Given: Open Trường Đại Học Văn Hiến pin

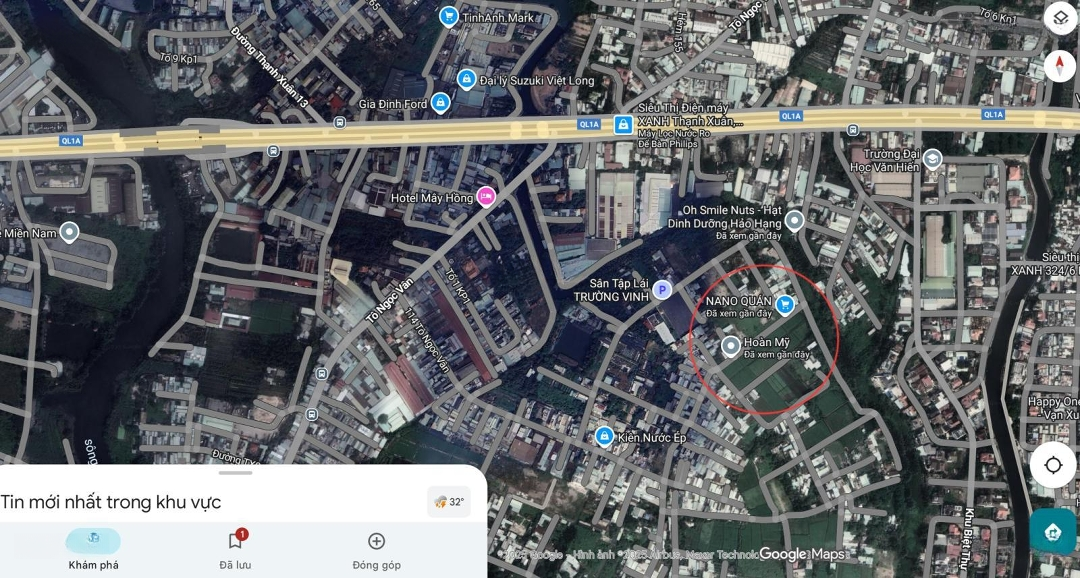Looking at the screenshot, I should pos(933,160).
